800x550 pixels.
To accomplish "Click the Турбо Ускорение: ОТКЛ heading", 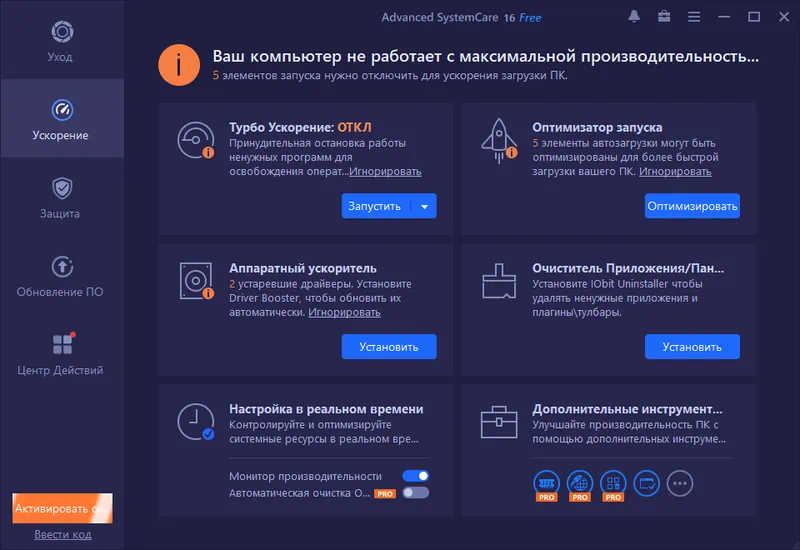I will [301, 127].
